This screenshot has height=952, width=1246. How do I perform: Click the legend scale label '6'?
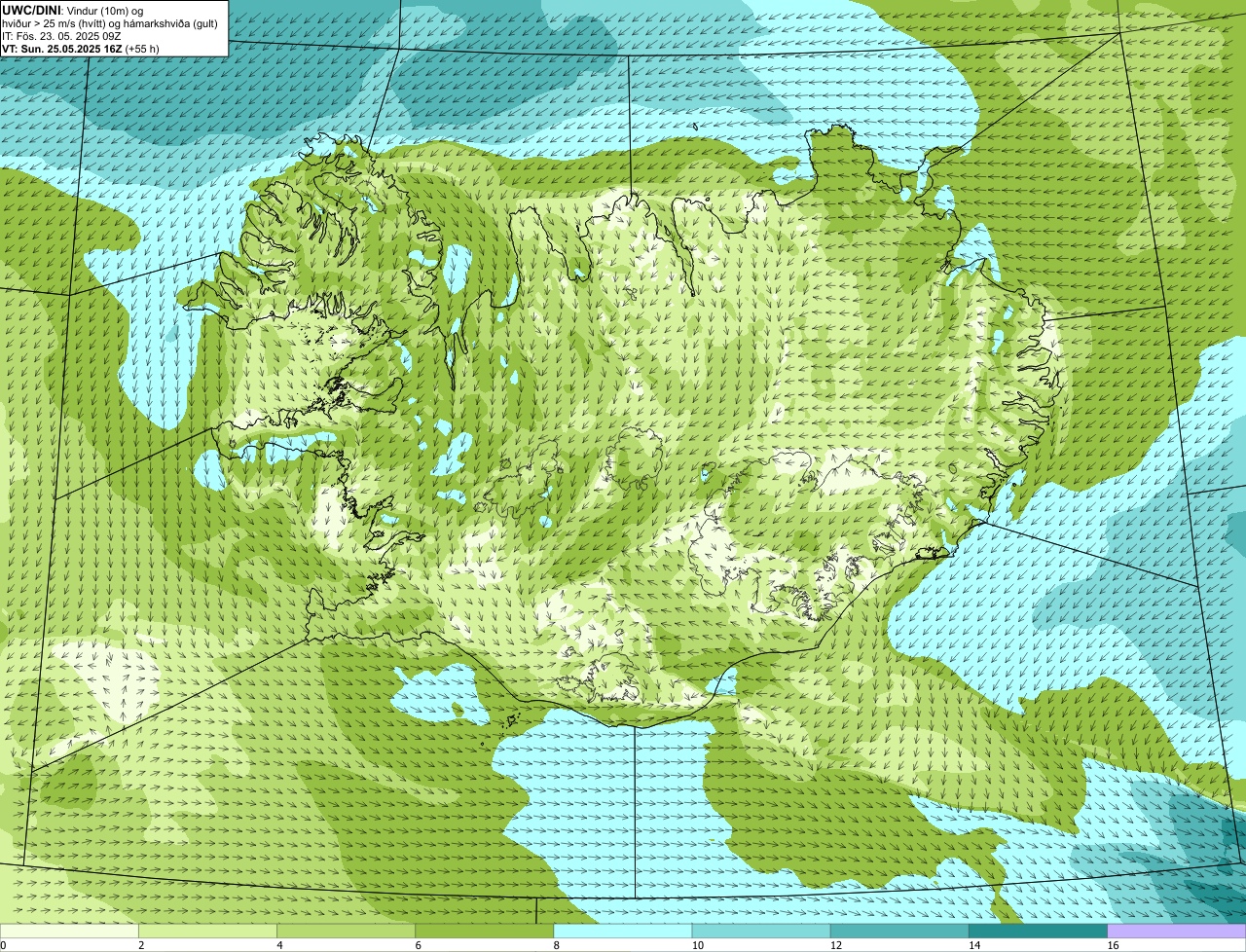(x=418, y=945)
